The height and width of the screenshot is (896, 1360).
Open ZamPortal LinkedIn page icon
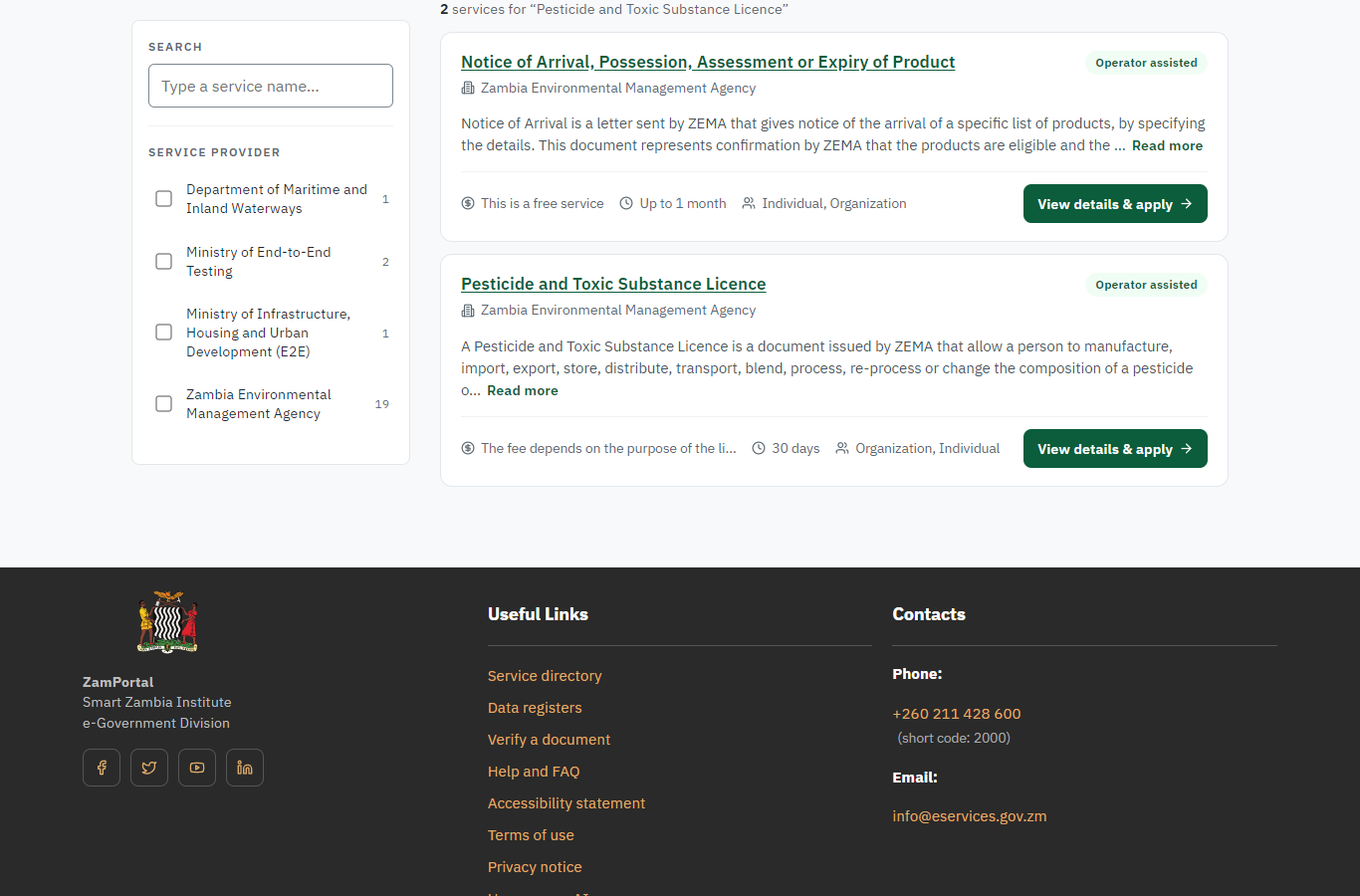point(245,768)
